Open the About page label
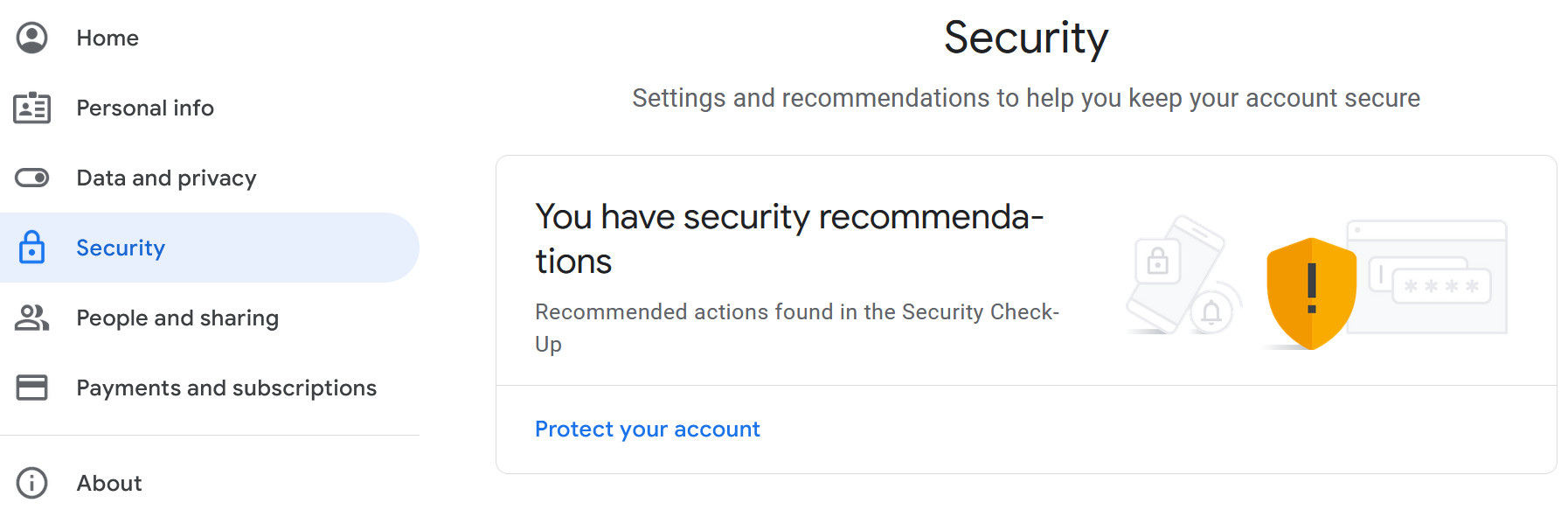This screenshot has height=510, width=1568. tap(109, 483)
